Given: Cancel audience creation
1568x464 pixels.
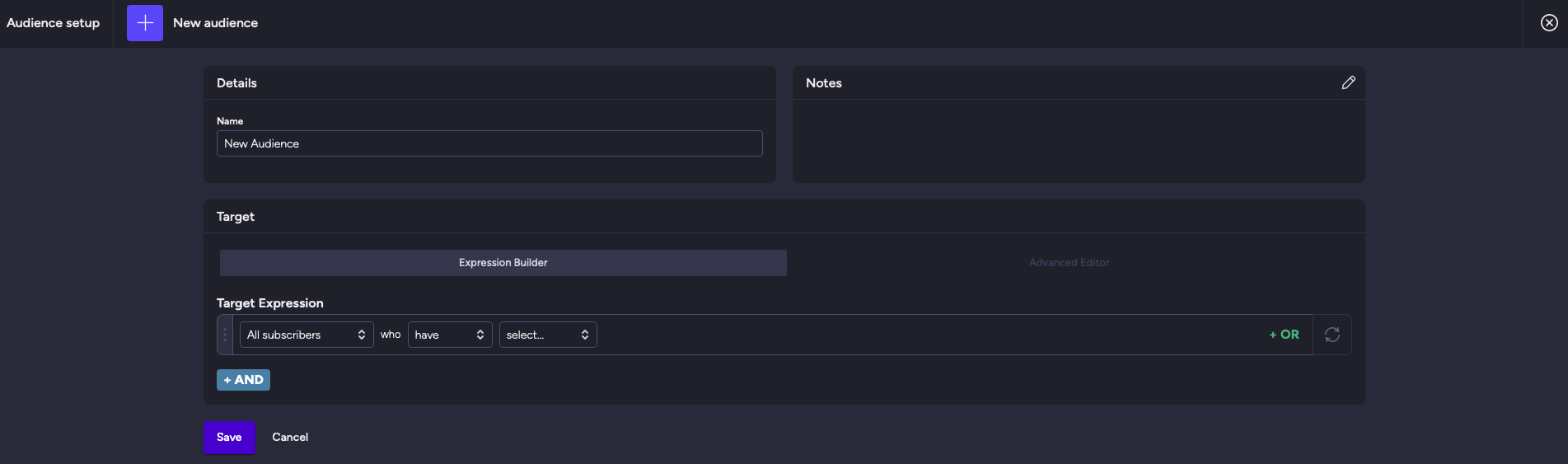Looking at the screenshot, I should [x=290, y=438].
